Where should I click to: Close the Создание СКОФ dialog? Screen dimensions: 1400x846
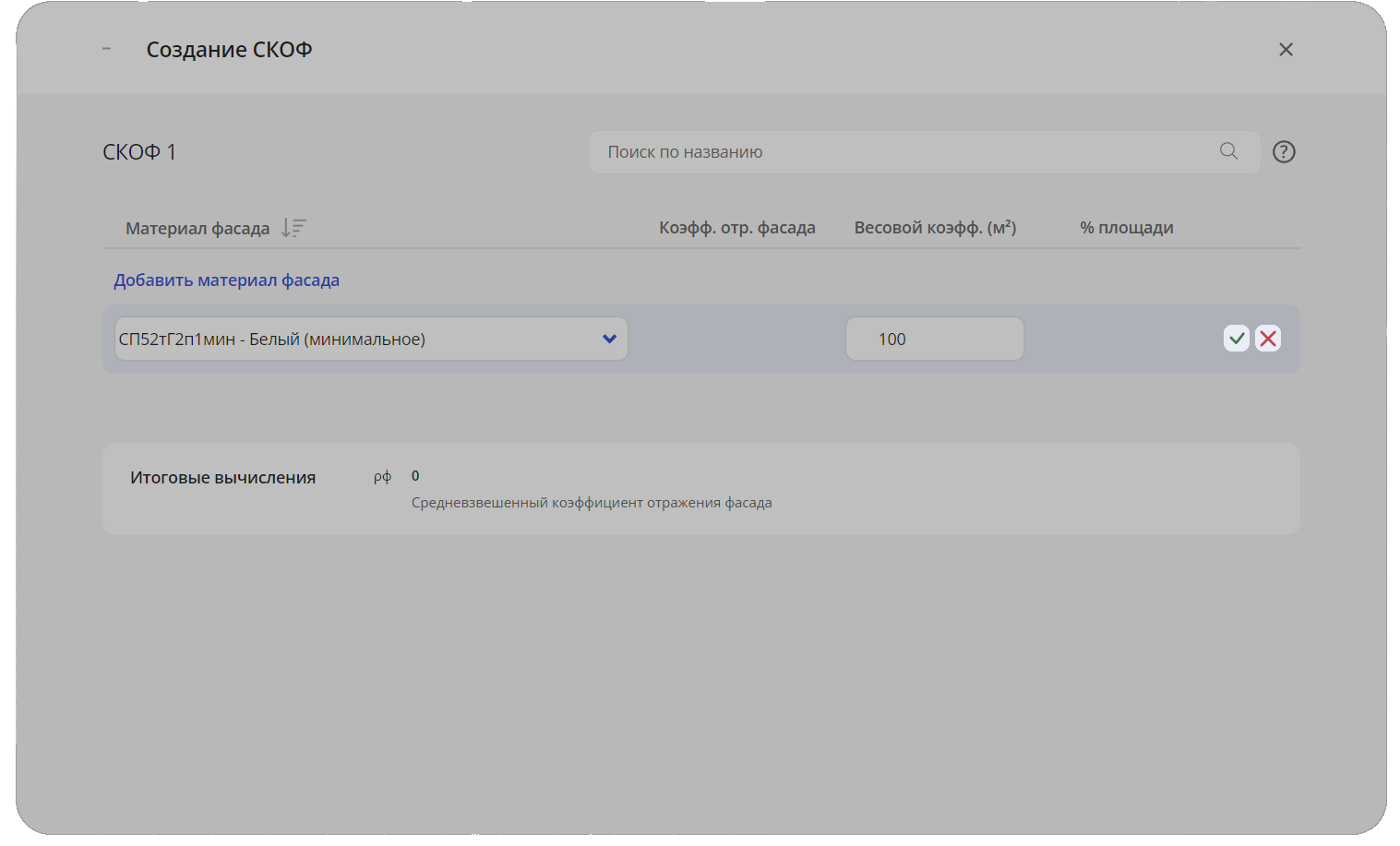pyautogui.click(x=1286, y=50)
